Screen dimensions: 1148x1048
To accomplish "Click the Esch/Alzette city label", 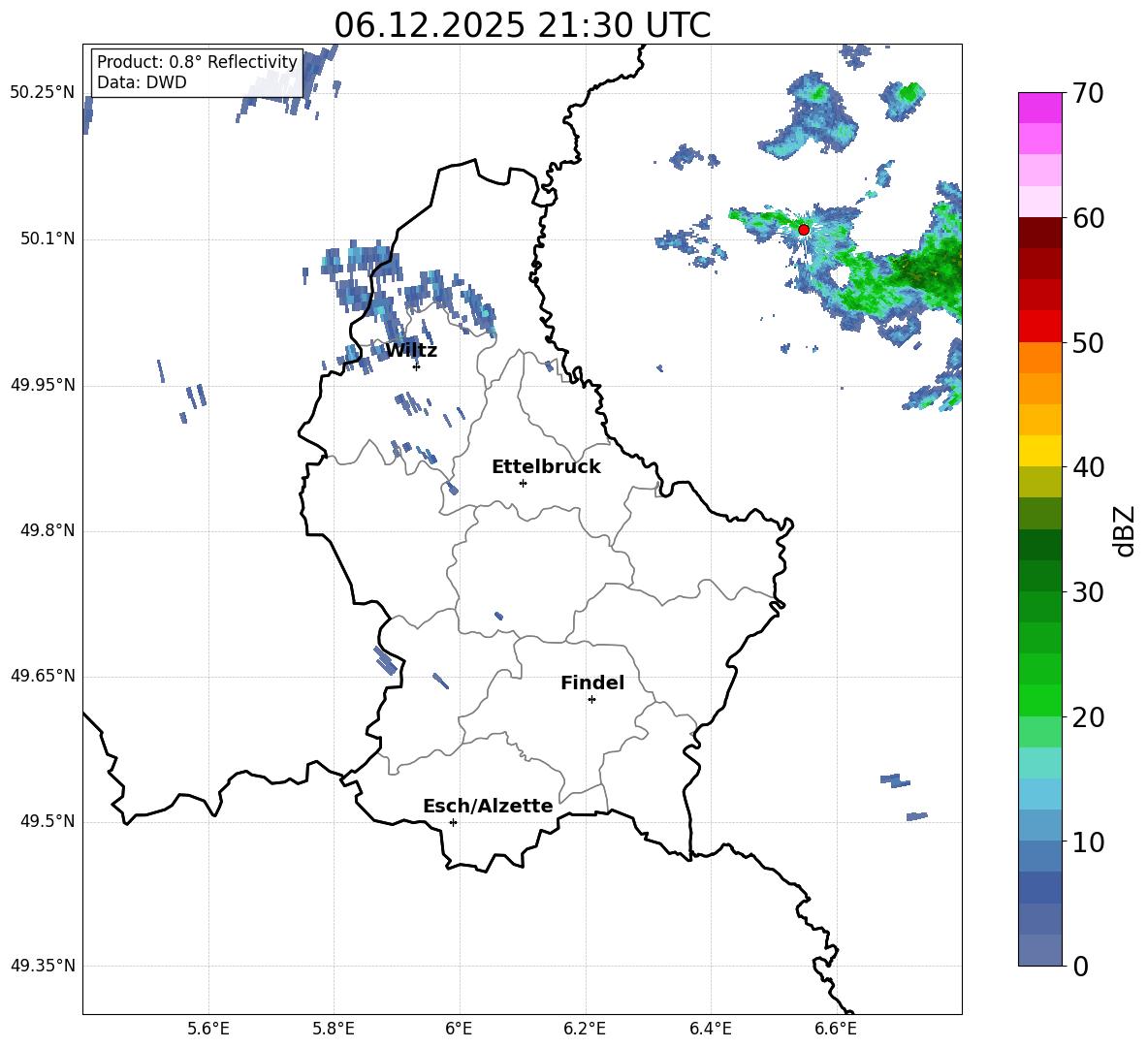I will (x=488, y=806).
